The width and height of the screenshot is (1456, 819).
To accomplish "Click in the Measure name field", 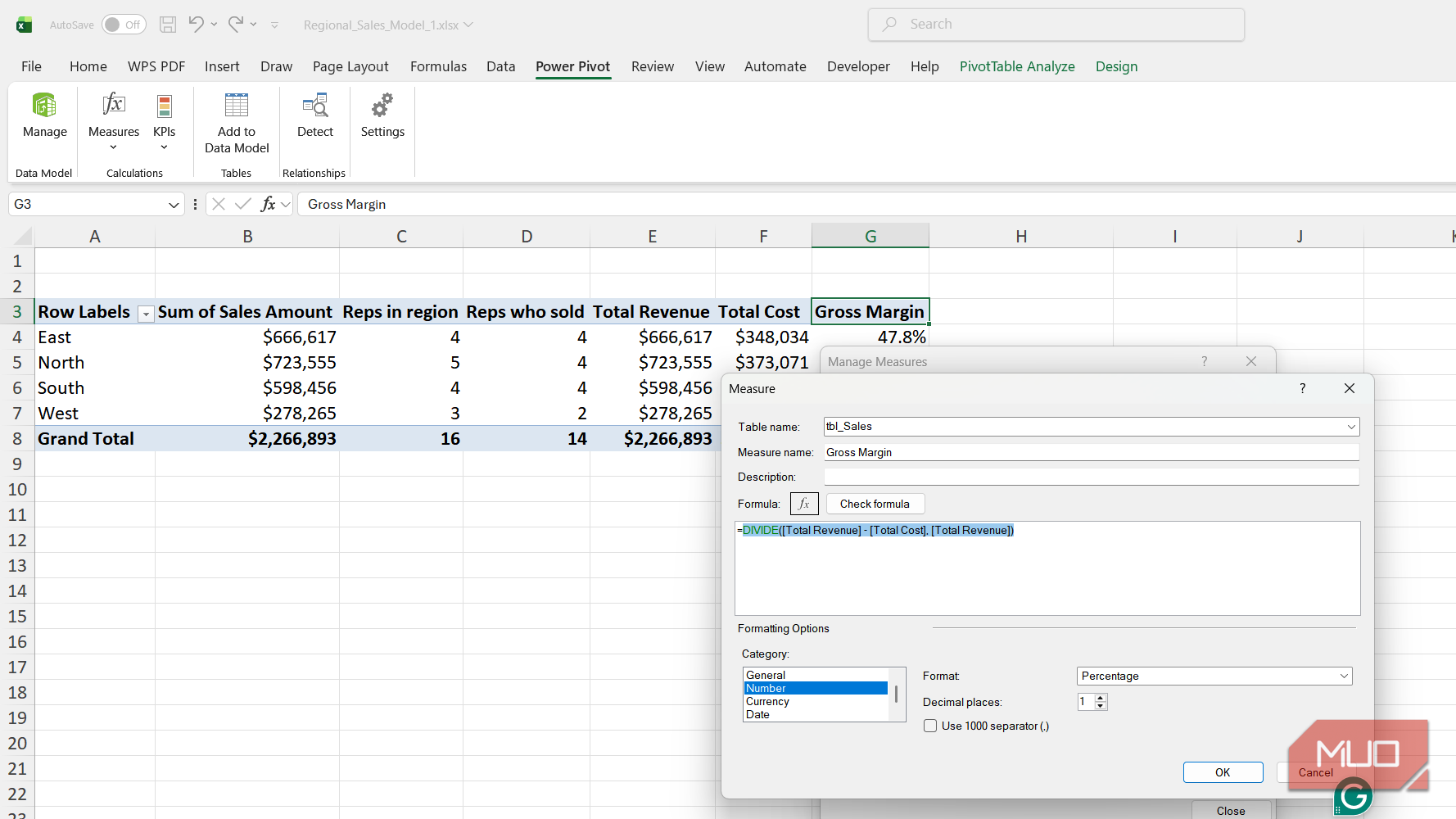I will [1092, 452].
